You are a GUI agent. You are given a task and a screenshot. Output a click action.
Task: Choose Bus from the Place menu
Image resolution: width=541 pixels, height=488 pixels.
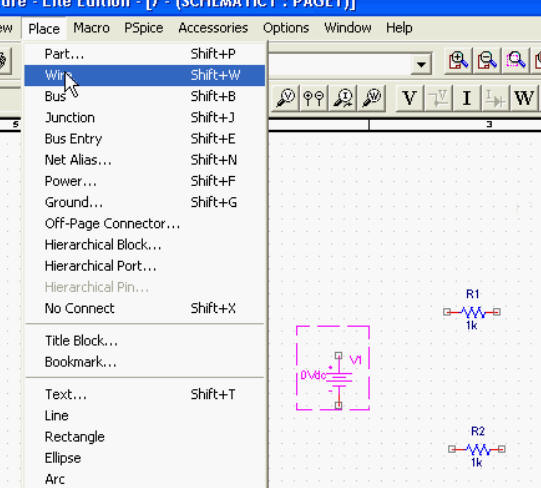(145, 96)
